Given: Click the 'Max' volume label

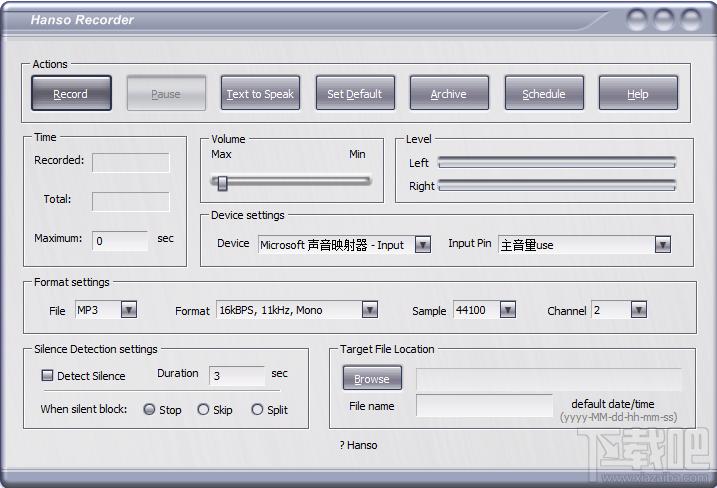Looking at the screenshot, I should click(221, 154).
